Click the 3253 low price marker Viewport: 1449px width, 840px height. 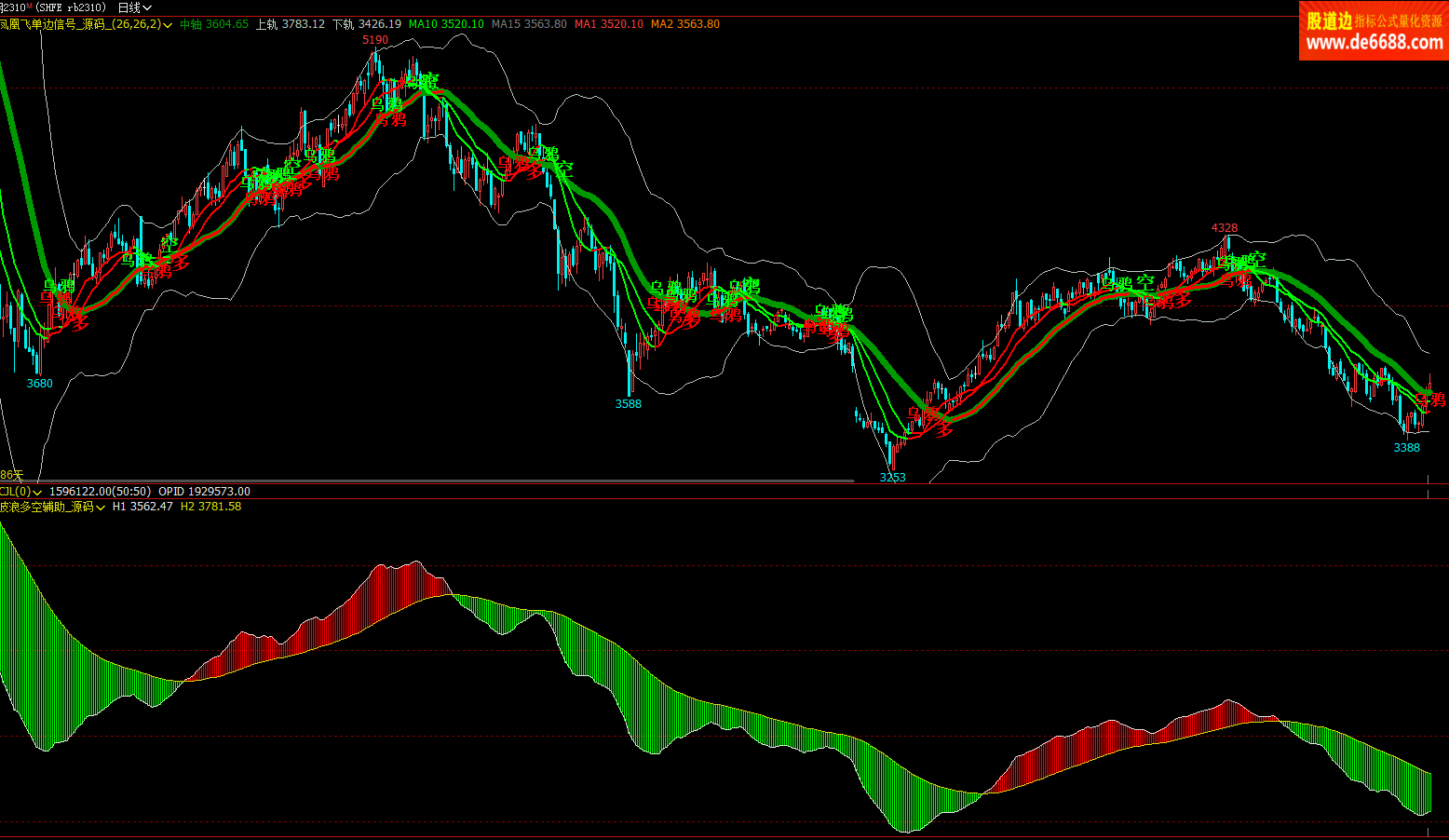892,478
